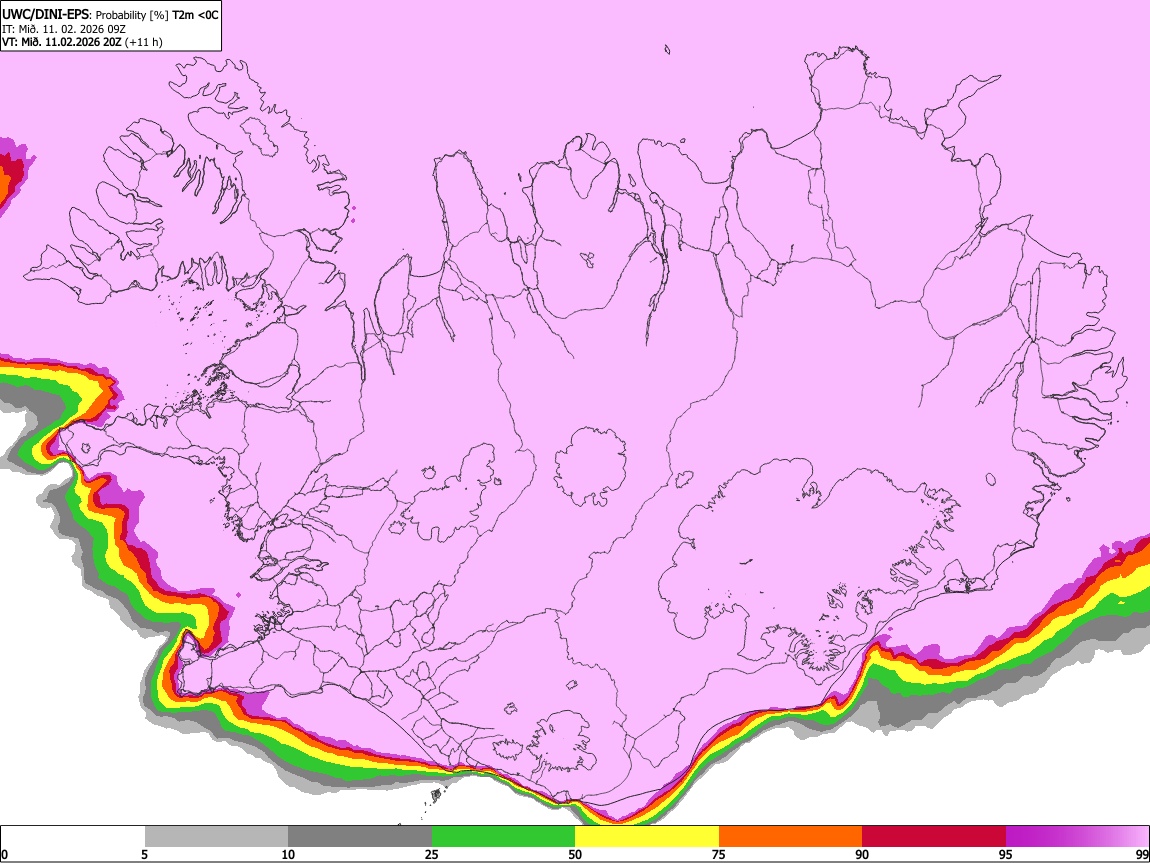Click the legend tick label '99'
The height and width of the screenshot is (863, 1150).
pos(1142,855)
